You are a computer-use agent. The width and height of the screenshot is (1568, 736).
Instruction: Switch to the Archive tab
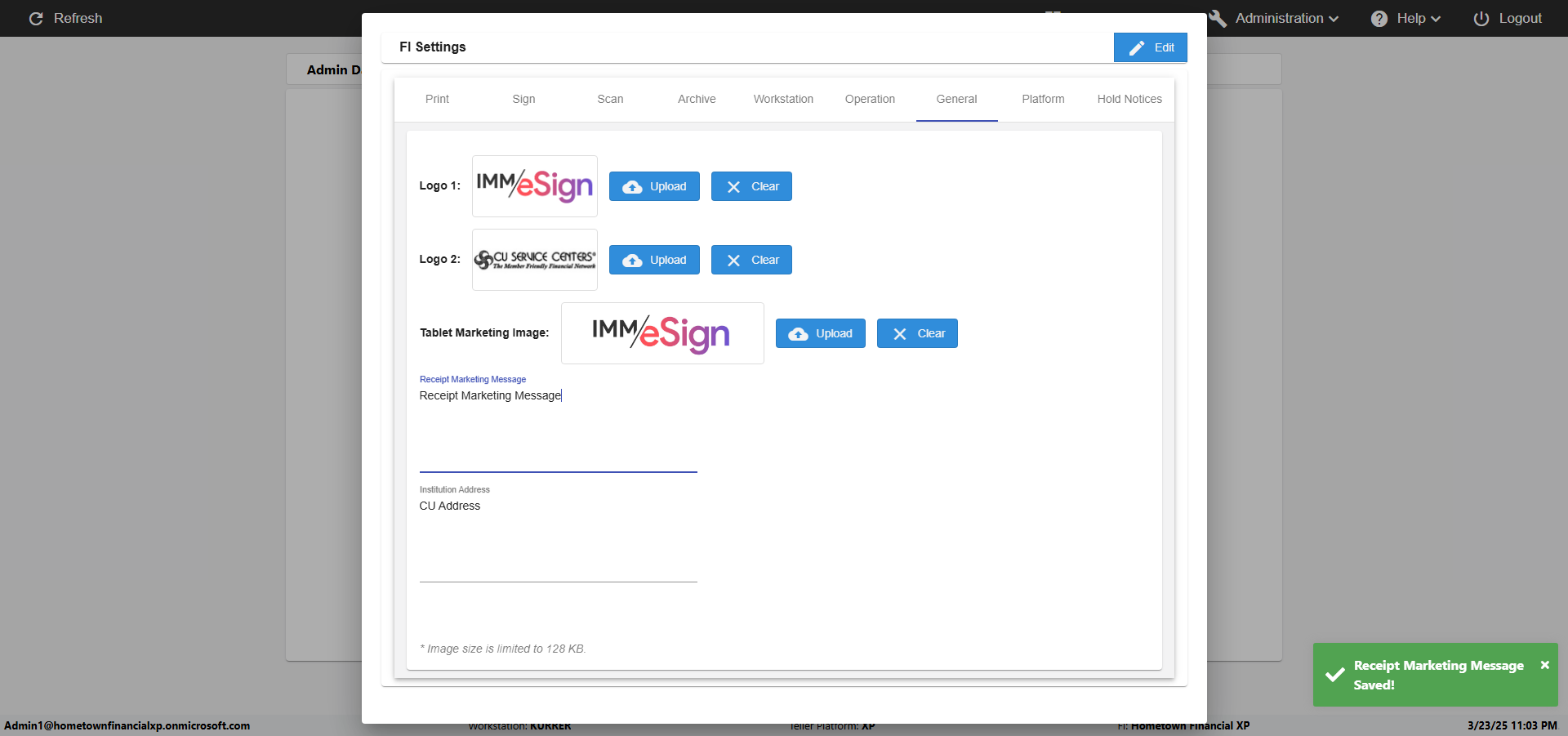coord(697,99)
